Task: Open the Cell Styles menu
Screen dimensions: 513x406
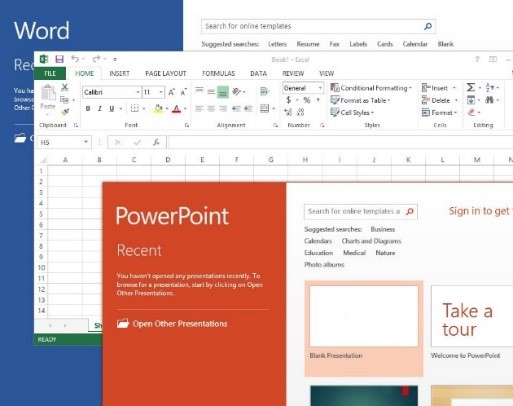Action: (352, 113)
